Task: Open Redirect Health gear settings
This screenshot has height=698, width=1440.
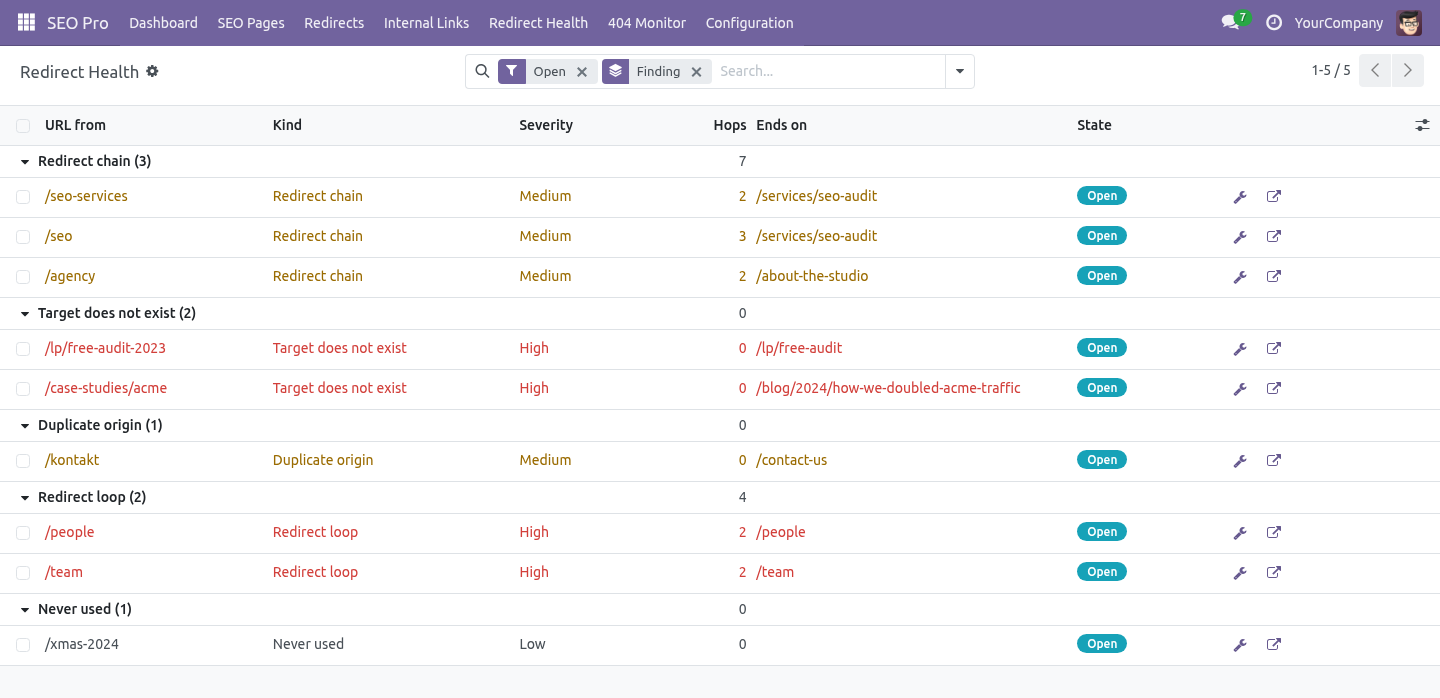Action: (x=152, y=71)
